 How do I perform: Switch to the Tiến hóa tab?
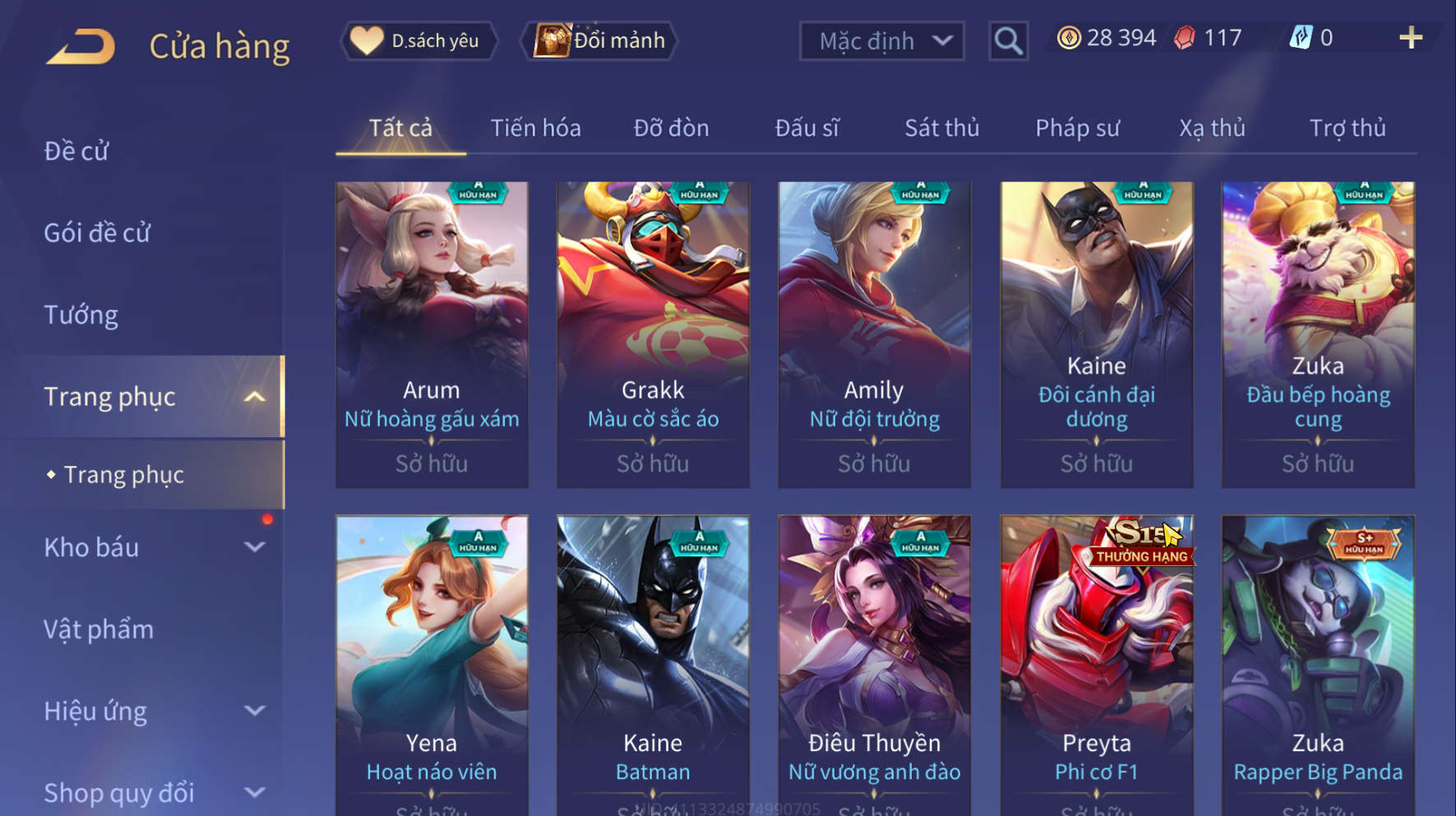click(536, 128)
